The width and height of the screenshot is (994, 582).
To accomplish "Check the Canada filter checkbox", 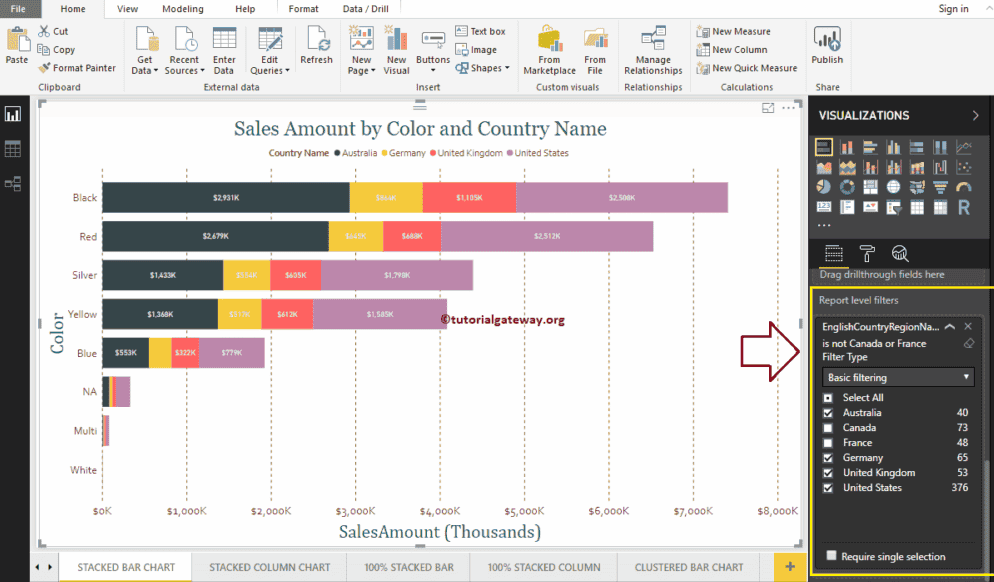I will point(828,427).
